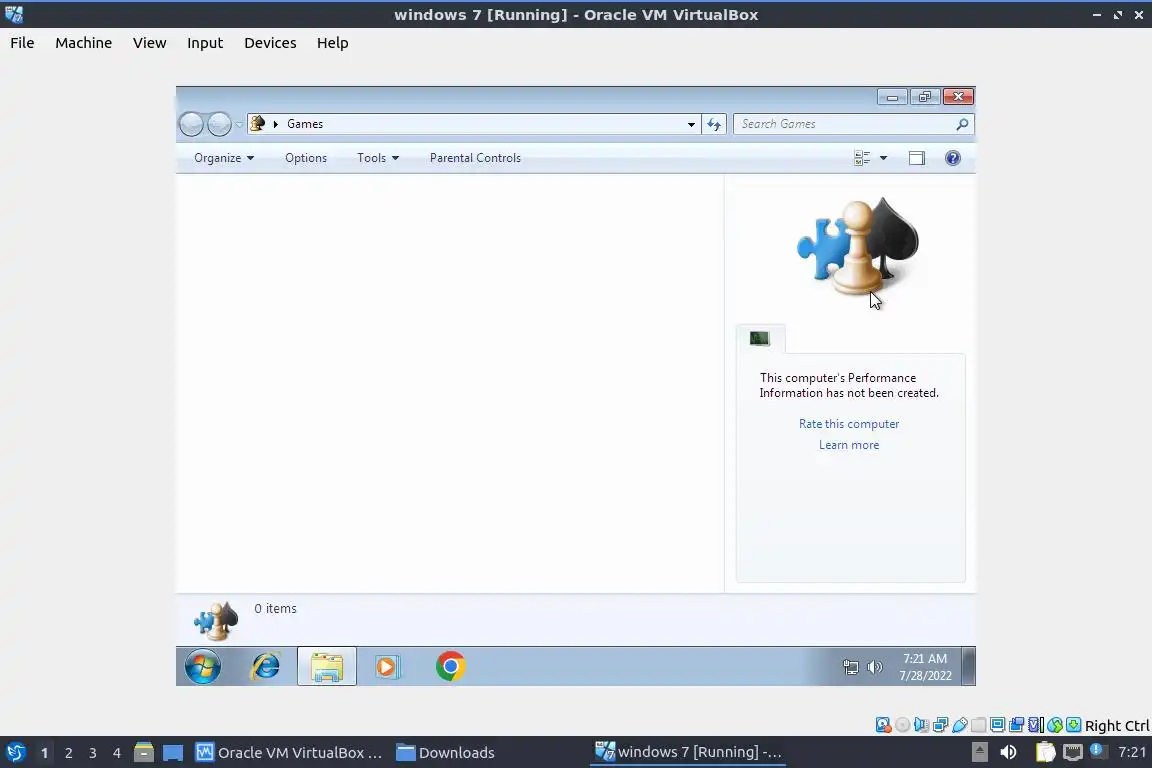Click the VirtualBox shared folders status icon

(979, 725)
